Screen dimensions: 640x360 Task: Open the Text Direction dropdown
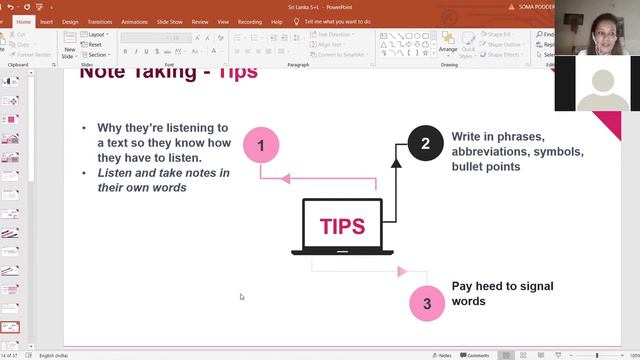tap(332, 35)
